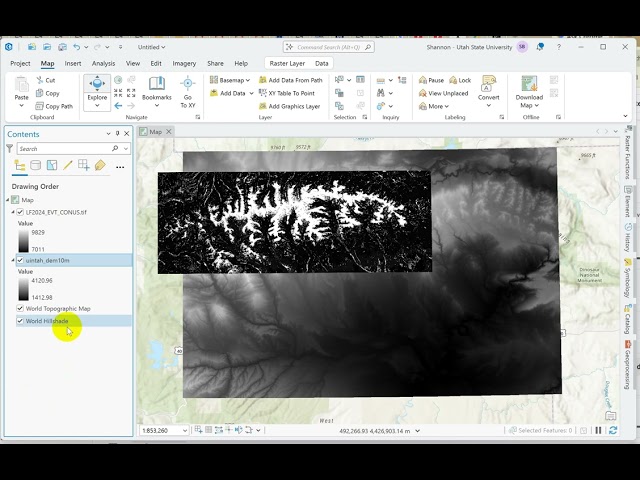This screenshot has height=480, width=640.
Task: Switch to List By Drawing Order
Action: pyautogui.click(x=19, y=165)
